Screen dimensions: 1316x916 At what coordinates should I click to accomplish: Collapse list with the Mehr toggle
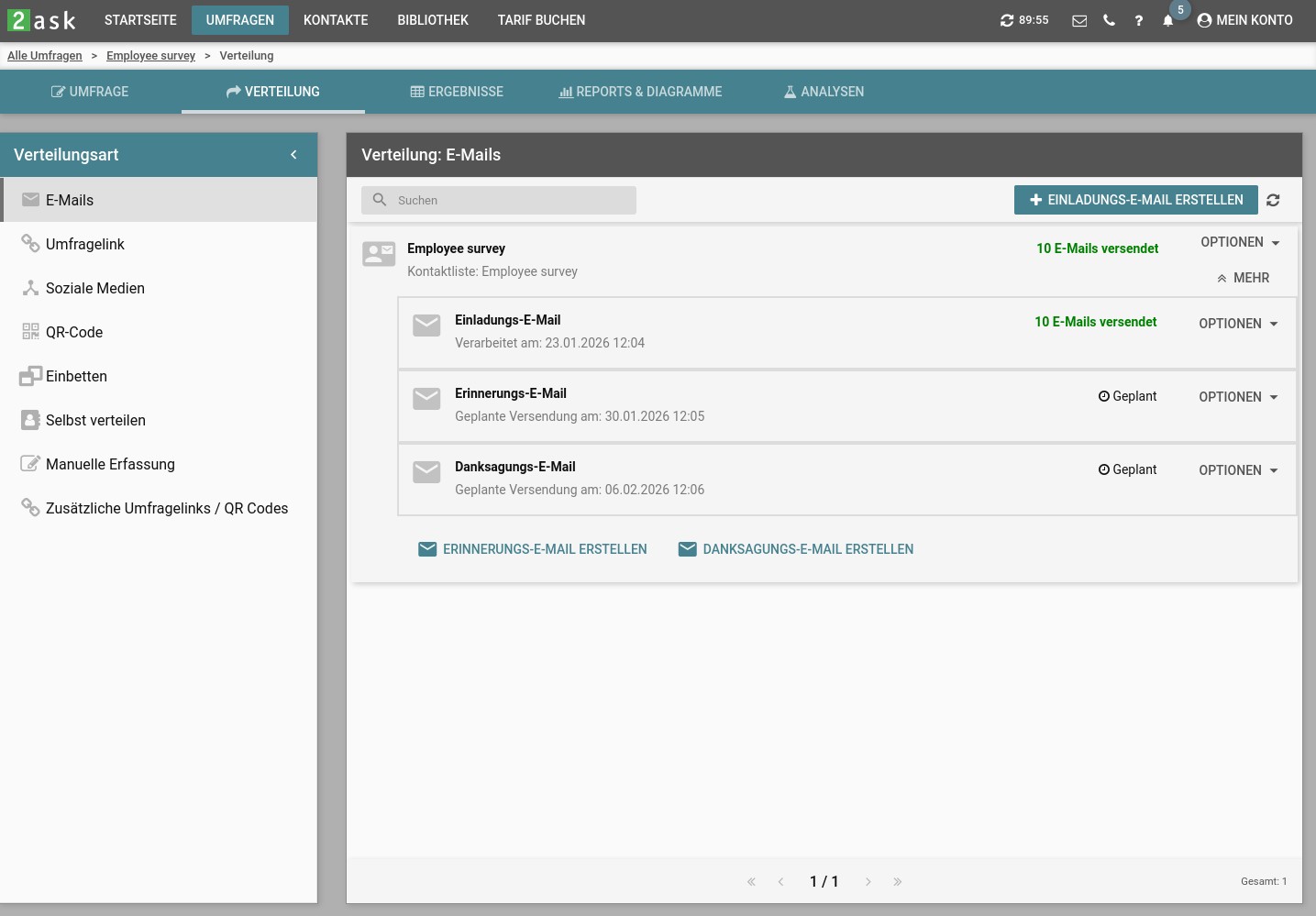click(x=1244, y=278)
